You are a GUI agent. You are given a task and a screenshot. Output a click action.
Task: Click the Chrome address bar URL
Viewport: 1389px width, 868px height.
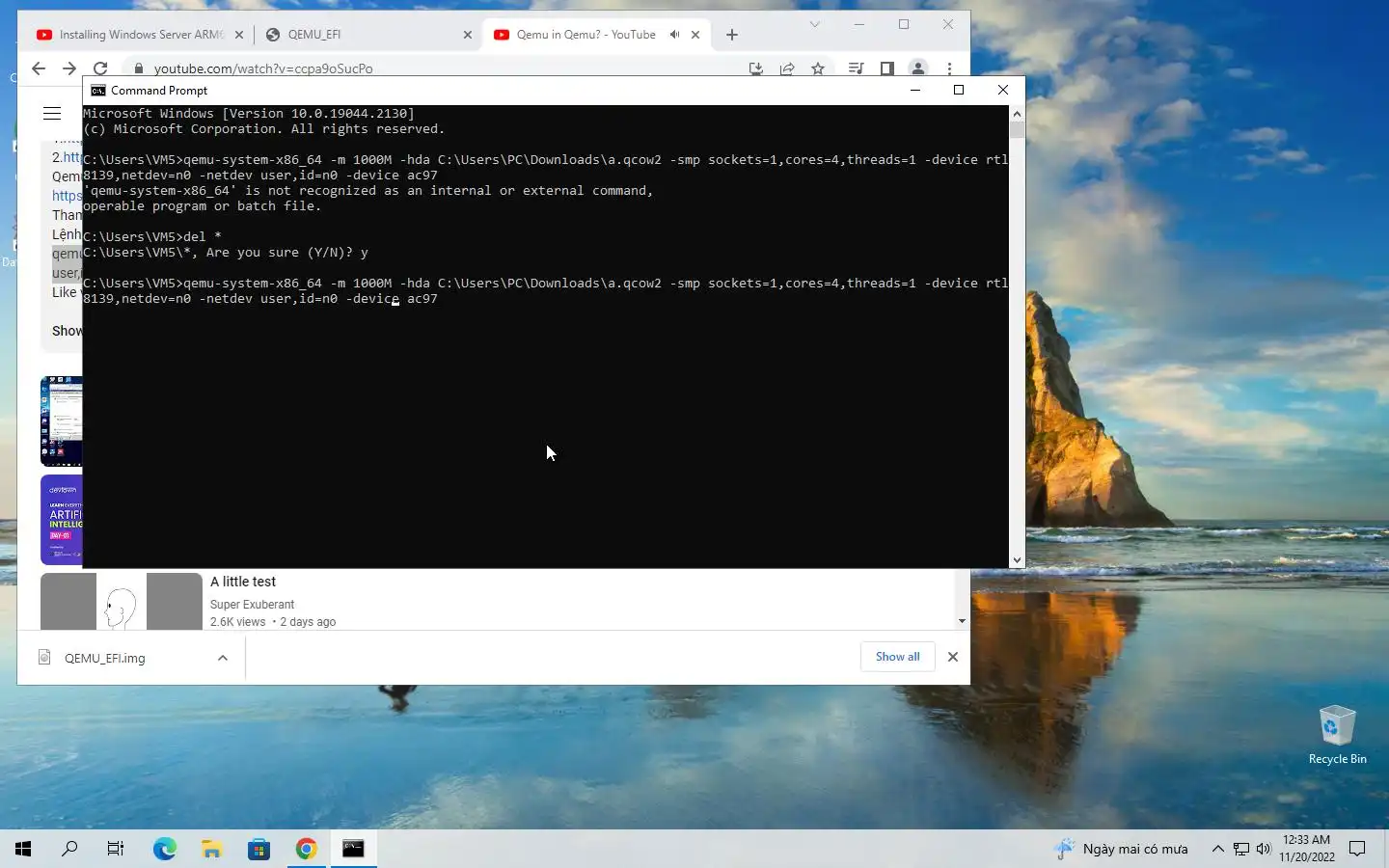[x=263, y=68]
